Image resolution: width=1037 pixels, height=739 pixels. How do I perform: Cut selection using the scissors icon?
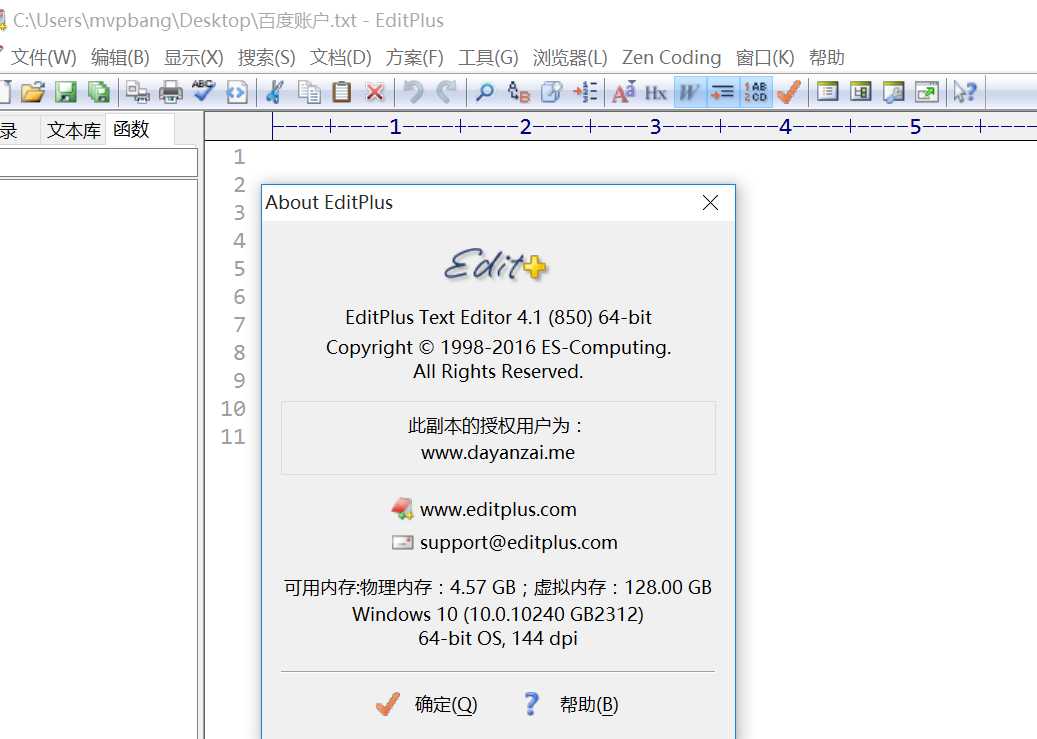tap(275, 92)
